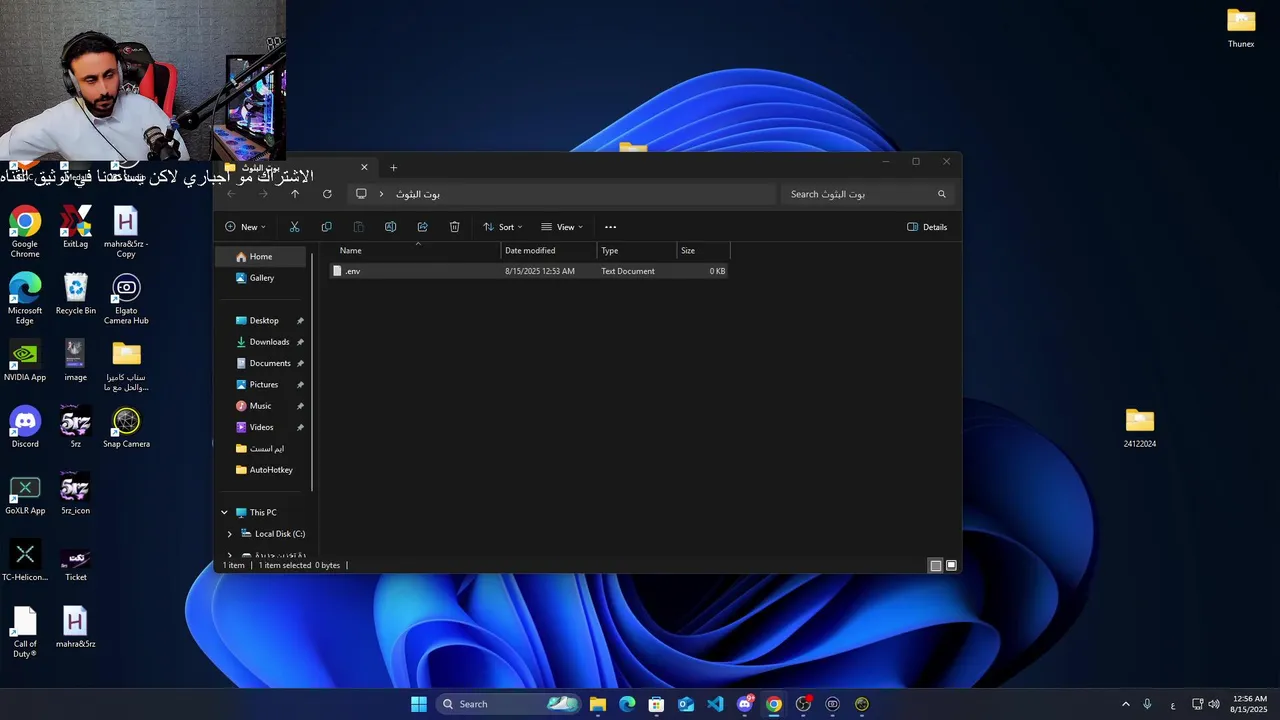Select the 24122024 folder on desktop
Viewport: 1280px width, 720px height.
coord(1140,428)
